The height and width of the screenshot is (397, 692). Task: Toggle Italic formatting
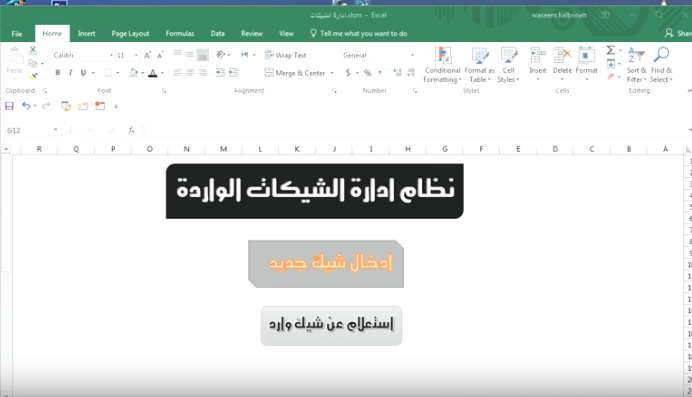point(70,73)
